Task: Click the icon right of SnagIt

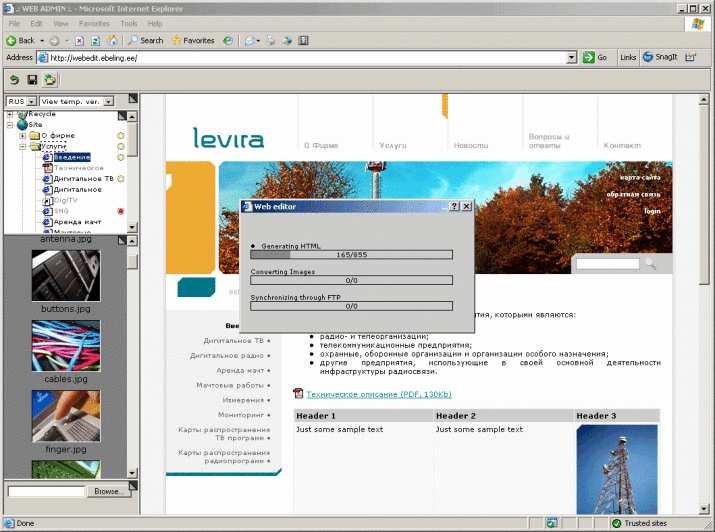Action: [691, 57]
